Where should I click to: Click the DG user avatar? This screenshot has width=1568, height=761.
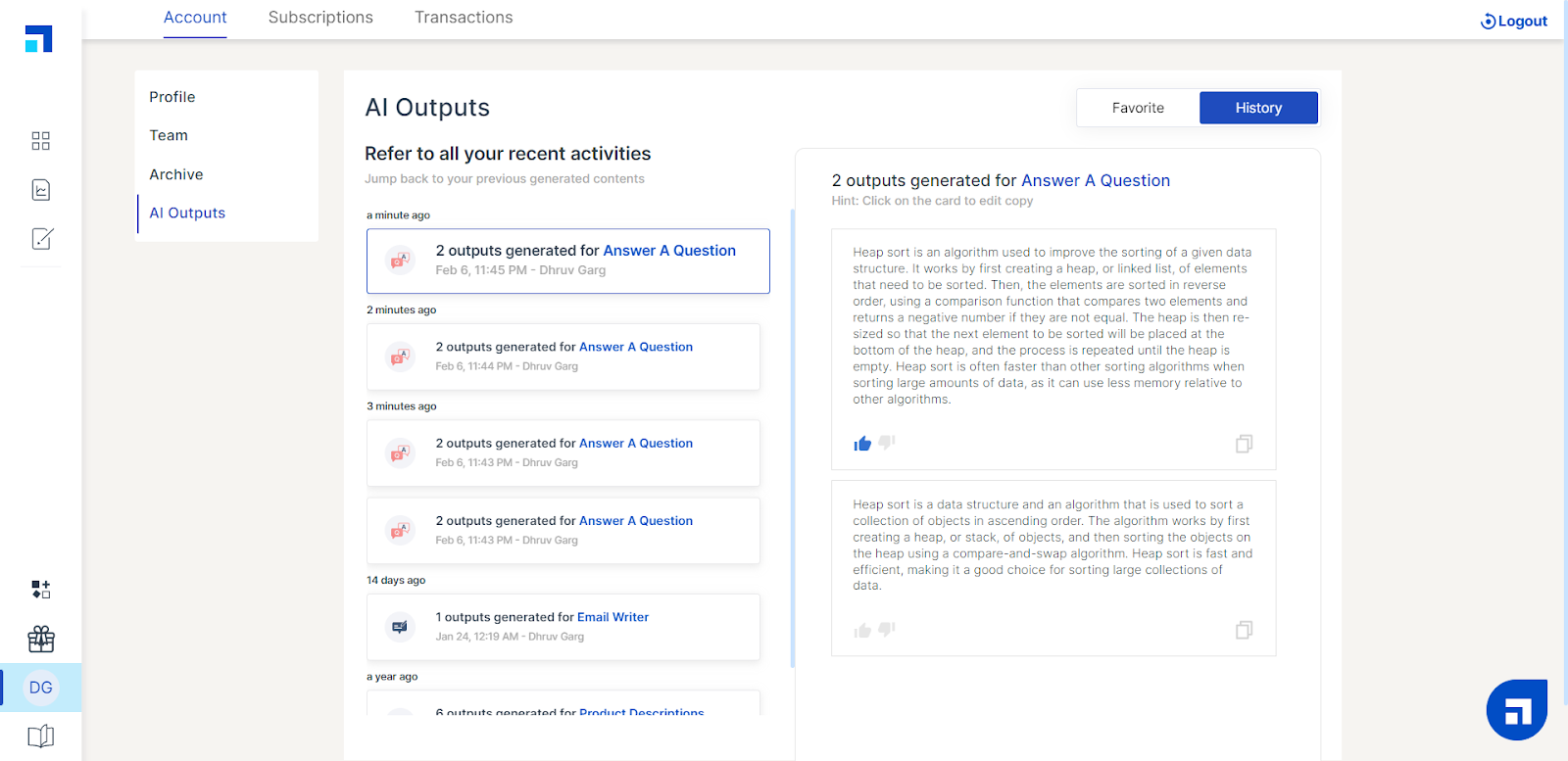coord(41,688)
